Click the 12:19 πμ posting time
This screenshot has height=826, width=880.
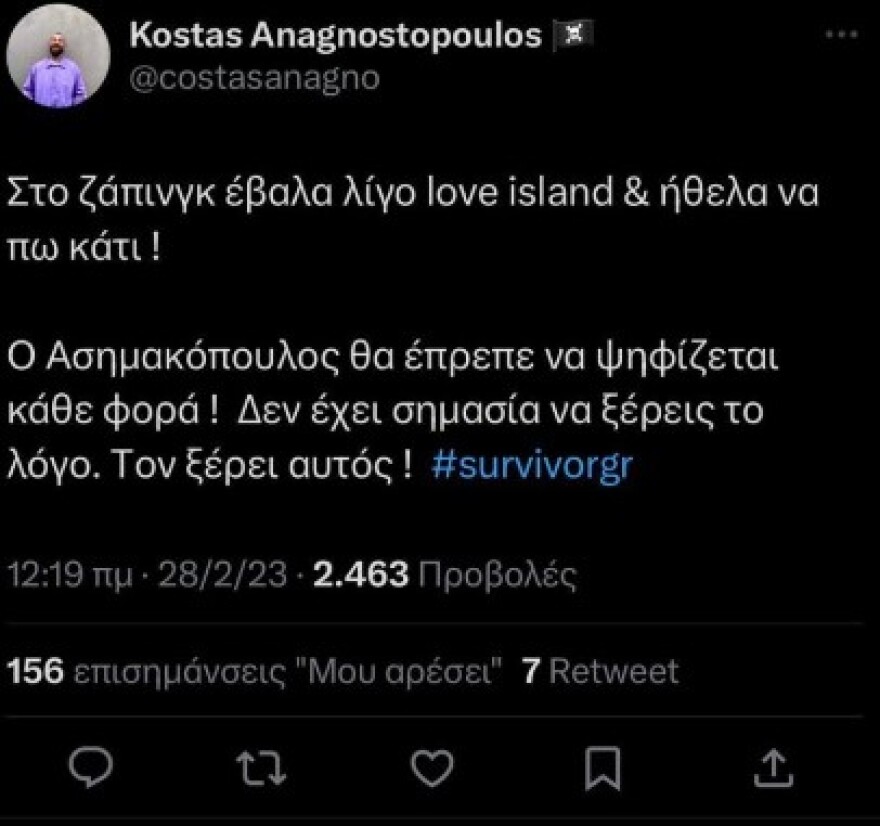coord(67,572)
